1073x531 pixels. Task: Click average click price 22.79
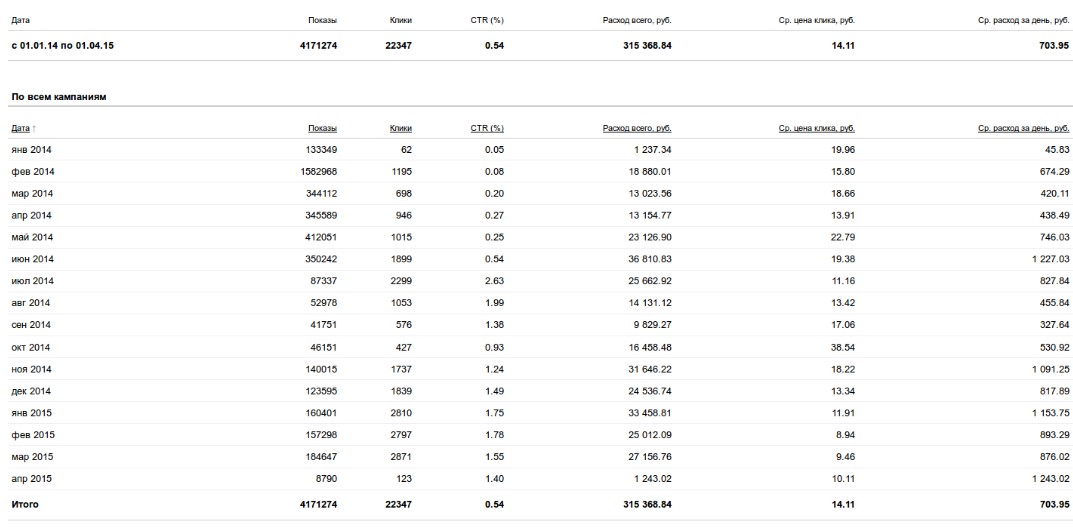(x=844, y=237)
